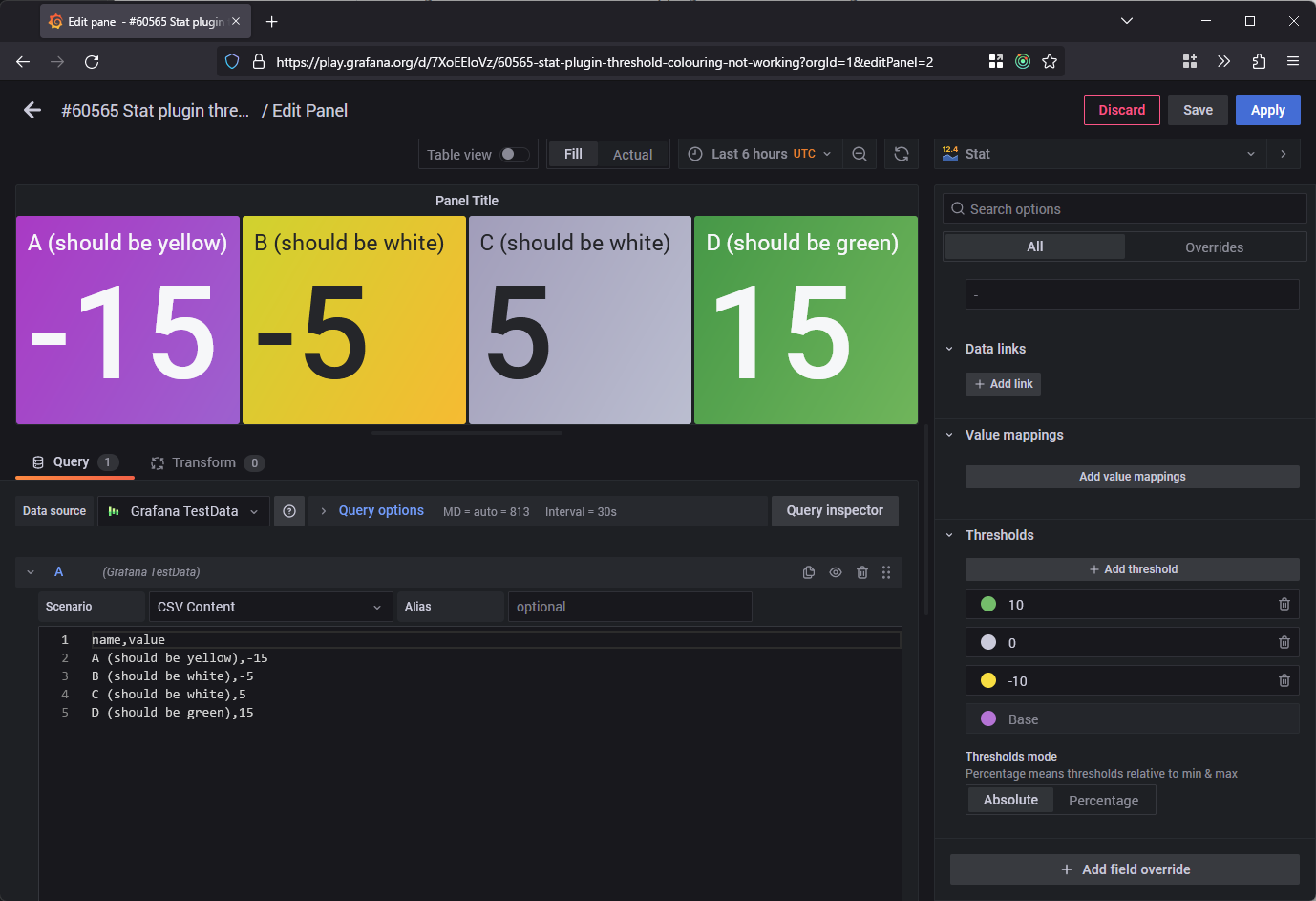Enable Table view
The width and height of the screenshot is (1316, 901).
(513, 154)
